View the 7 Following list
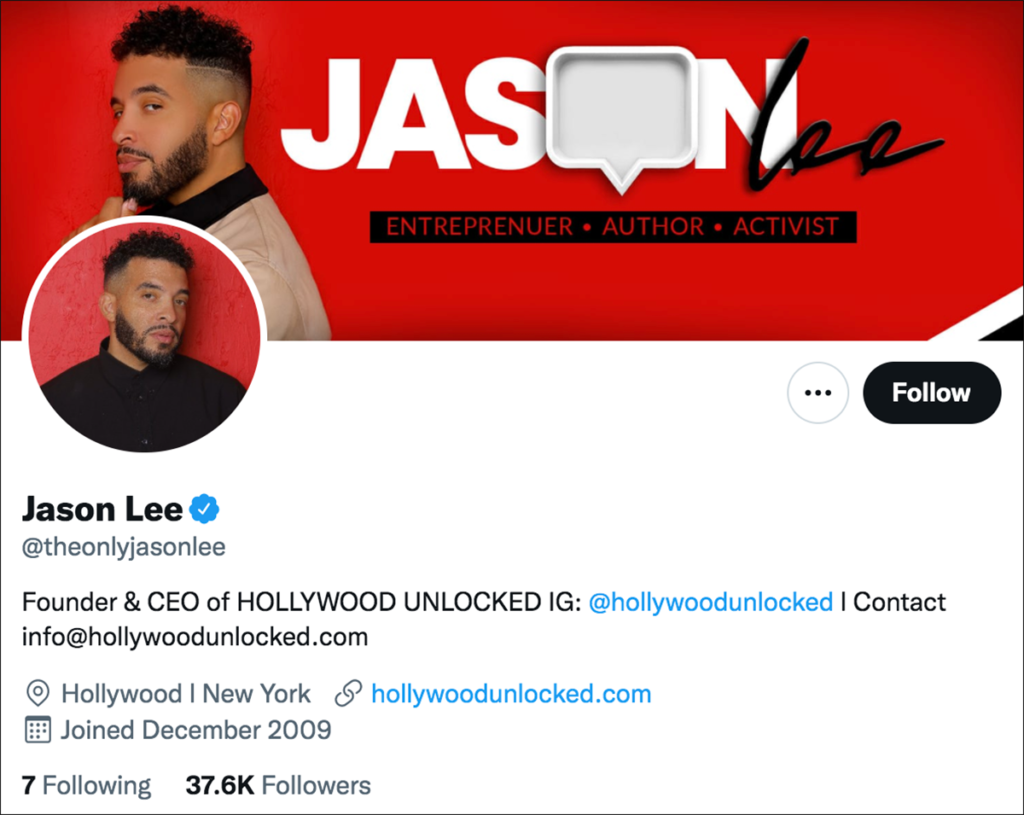The image size is (1024, 815). pos(86,785)
